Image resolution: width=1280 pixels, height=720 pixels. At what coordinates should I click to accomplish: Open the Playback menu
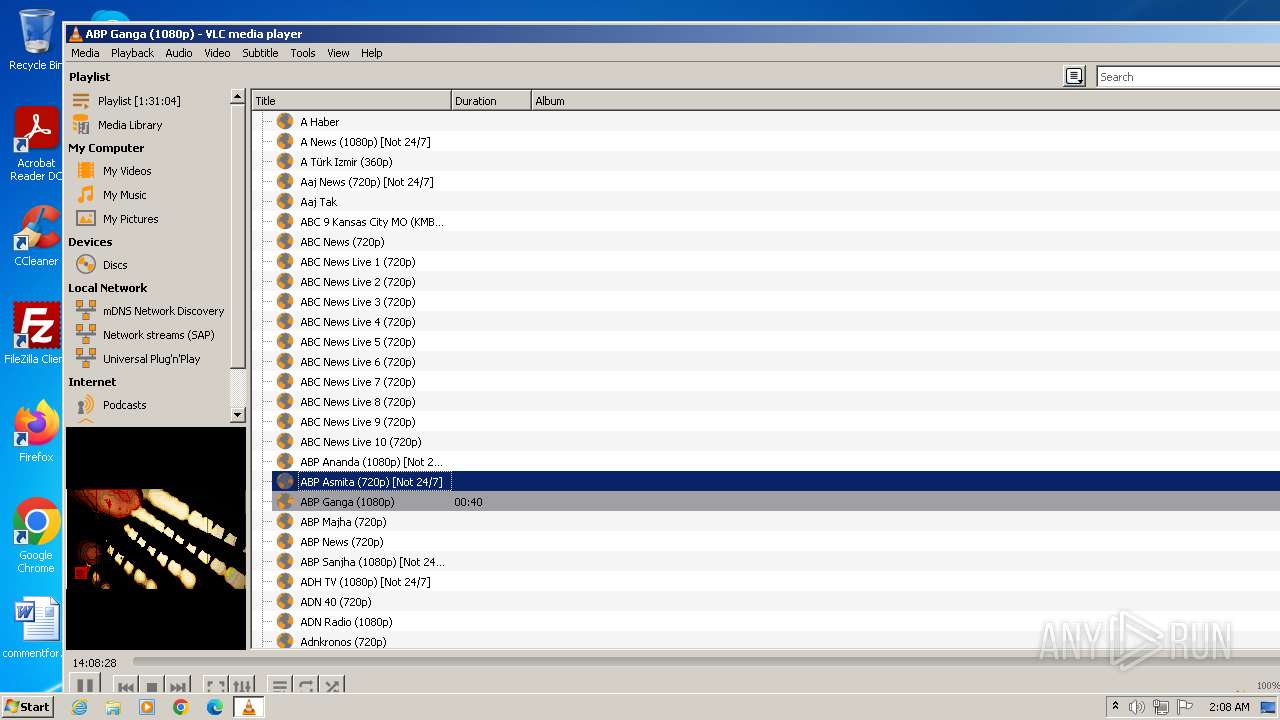pyautogui.click(x=132, y=53)
